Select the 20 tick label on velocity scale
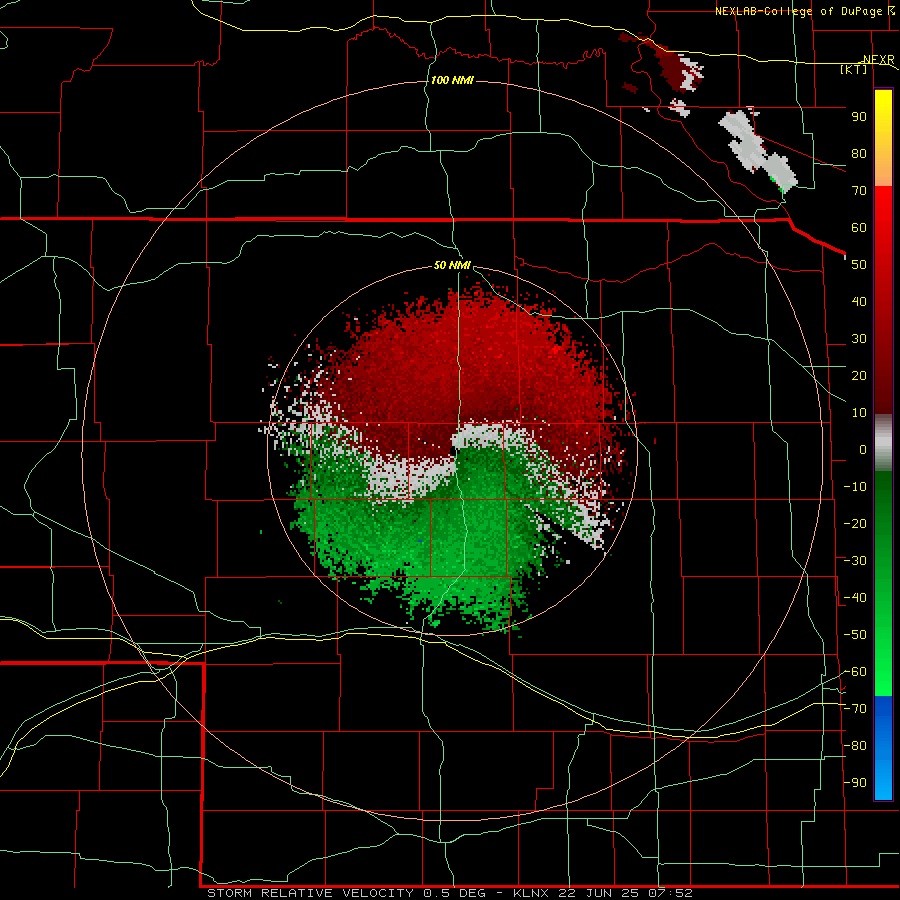This screenshot has width=900, height=900. [x=859, y=375]
